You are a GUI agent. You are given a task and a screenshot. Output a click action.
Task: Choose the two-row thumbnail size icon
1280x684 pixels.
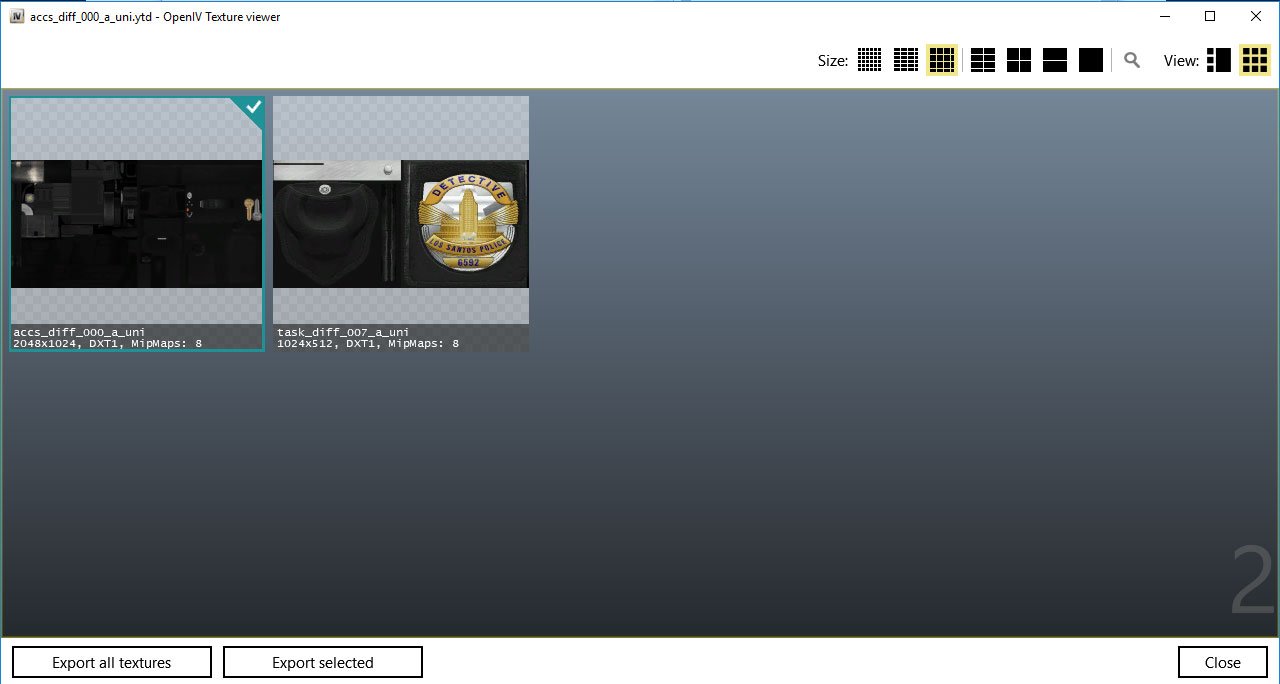[1055, 60]
